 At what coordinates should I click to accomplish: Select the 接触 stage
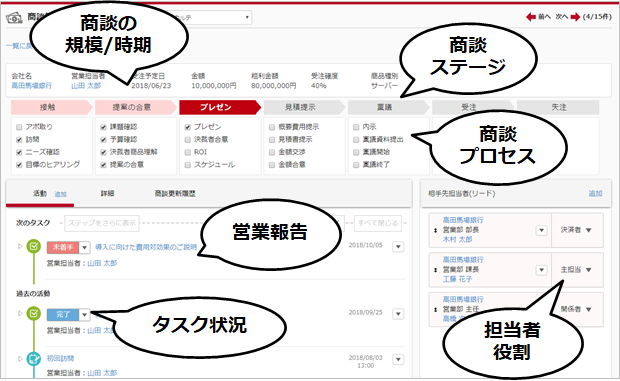point(51,107)
